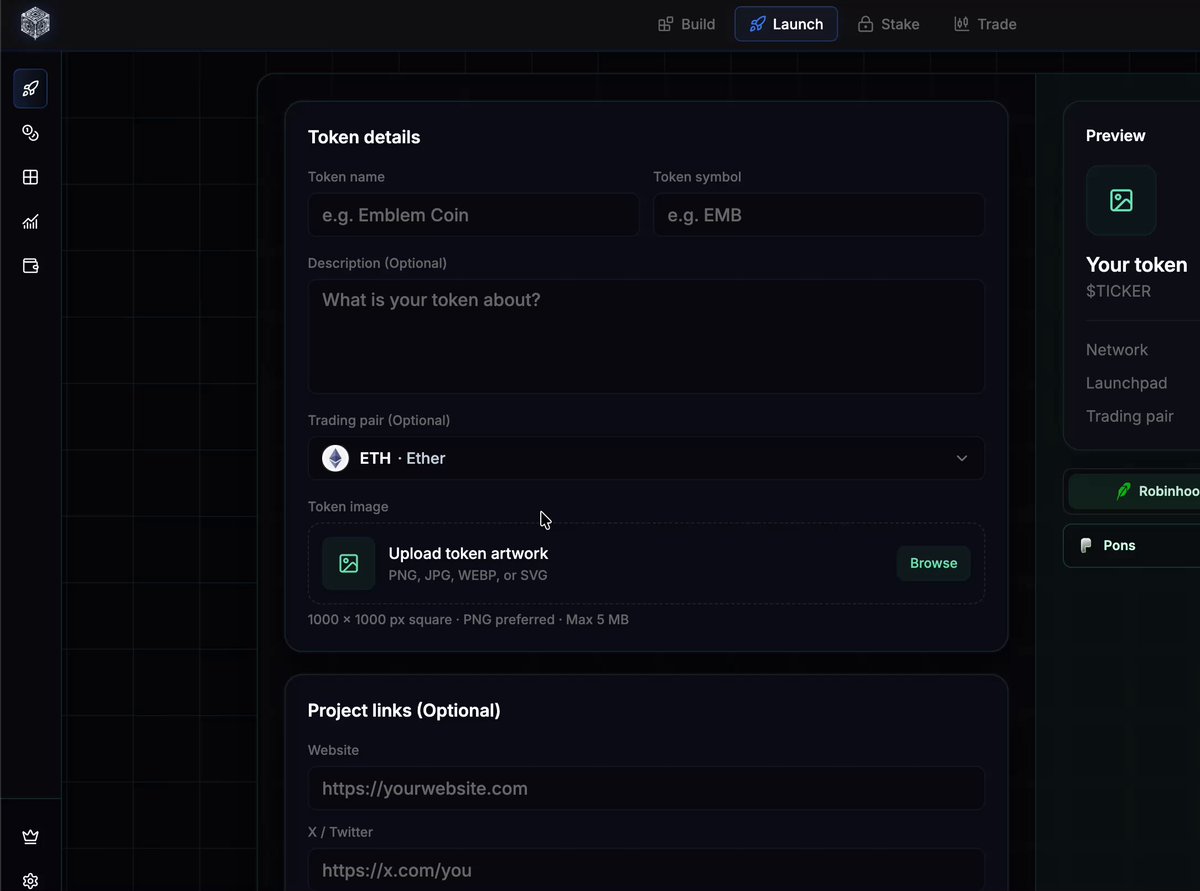Click the "Token details" heading

click(x=364, y=137)
